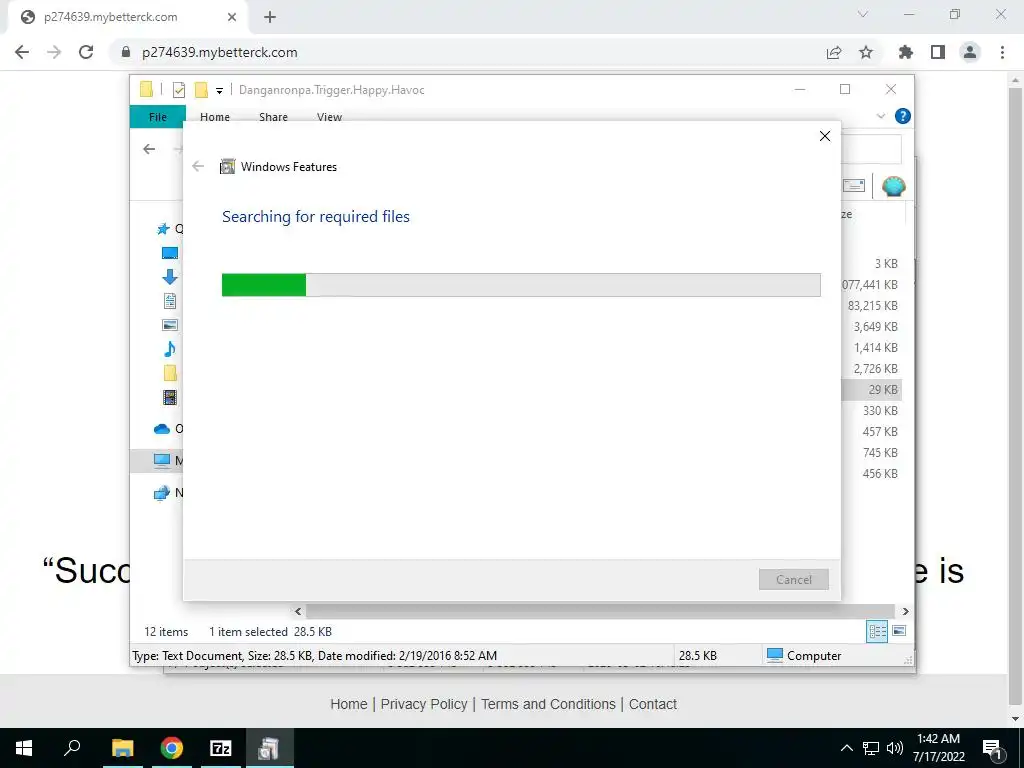The image size is (1024, 768).
Task: Click the Chrome forward arrow
Action: click(x=54, y=52)
